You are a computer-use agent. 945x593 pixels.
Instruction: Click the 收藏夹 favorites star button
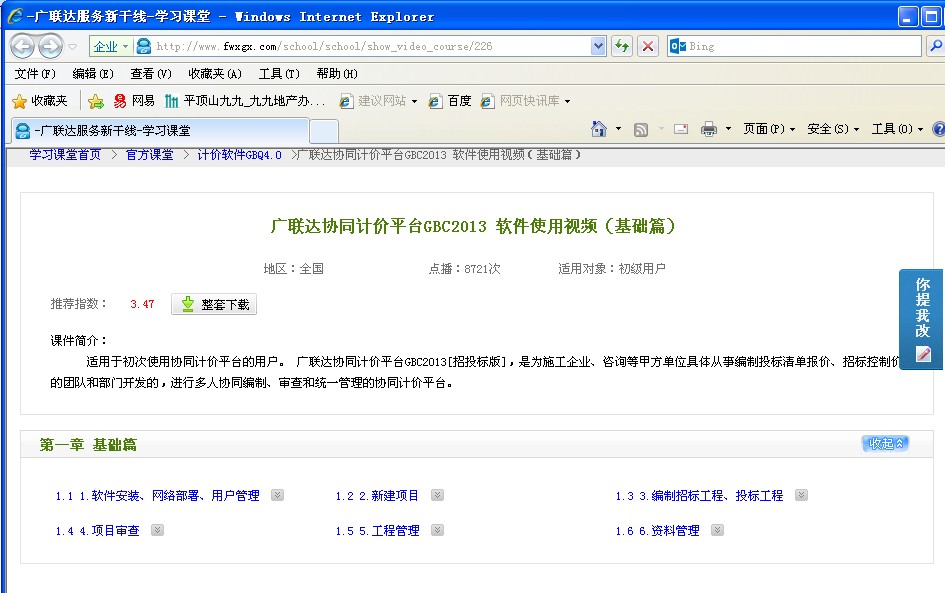[x=40, y=101]
